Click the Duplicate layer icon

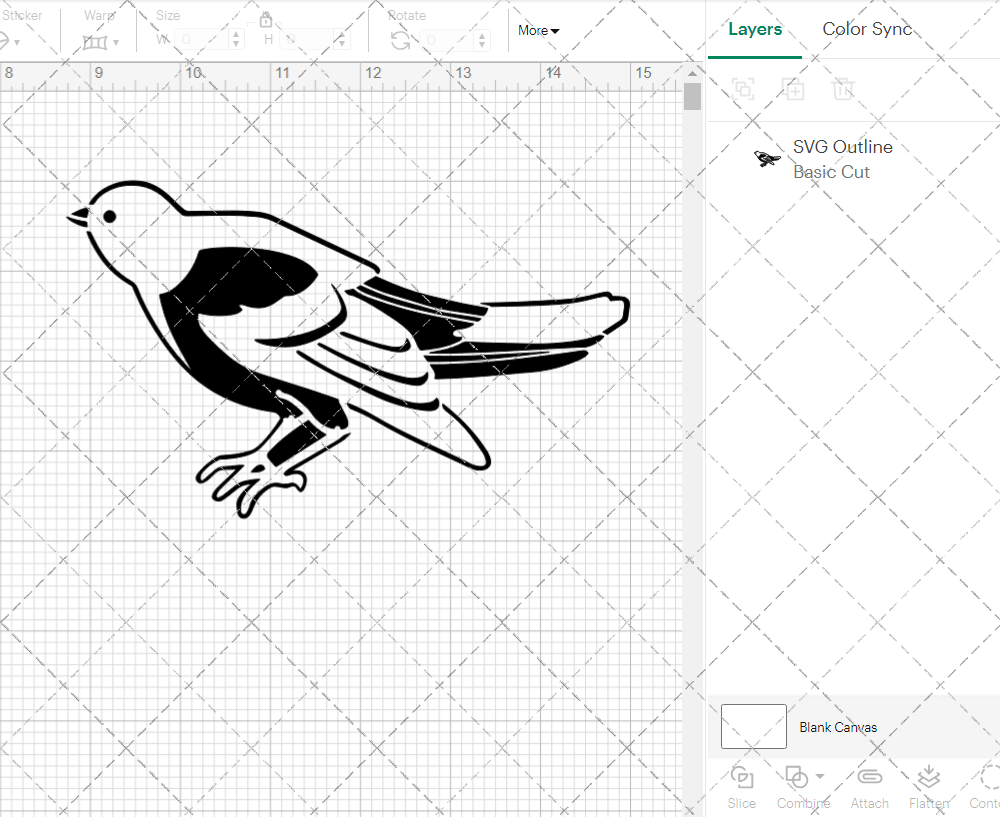click(794, 89)
